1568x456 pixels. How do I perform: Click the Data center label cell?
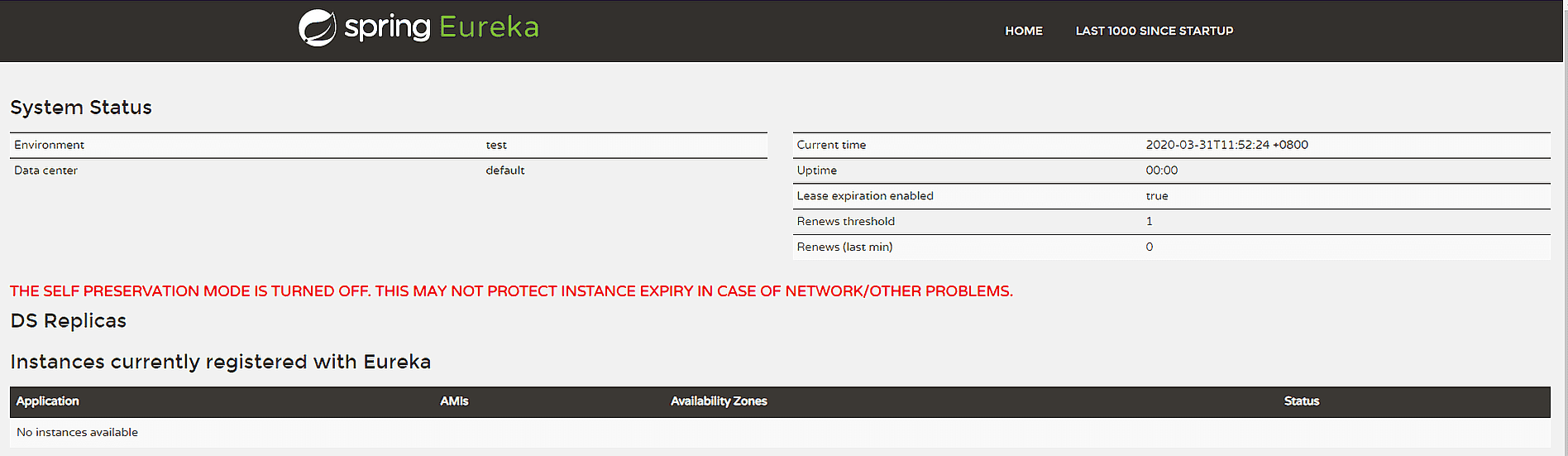[x=45, y=170]
